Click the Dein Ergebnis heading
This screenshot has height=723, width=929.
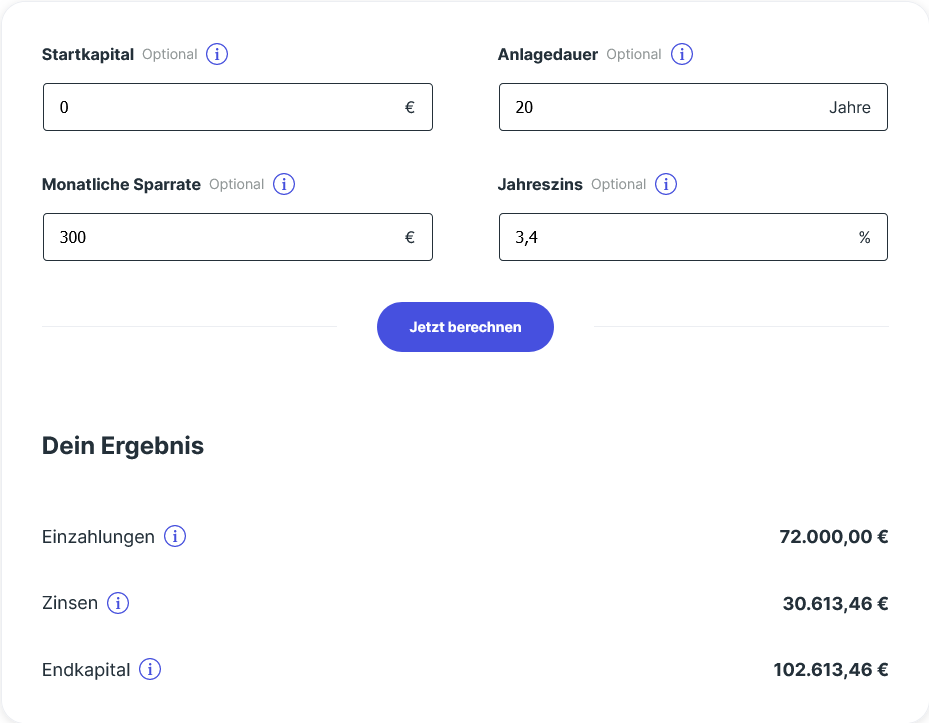(123, 446)
